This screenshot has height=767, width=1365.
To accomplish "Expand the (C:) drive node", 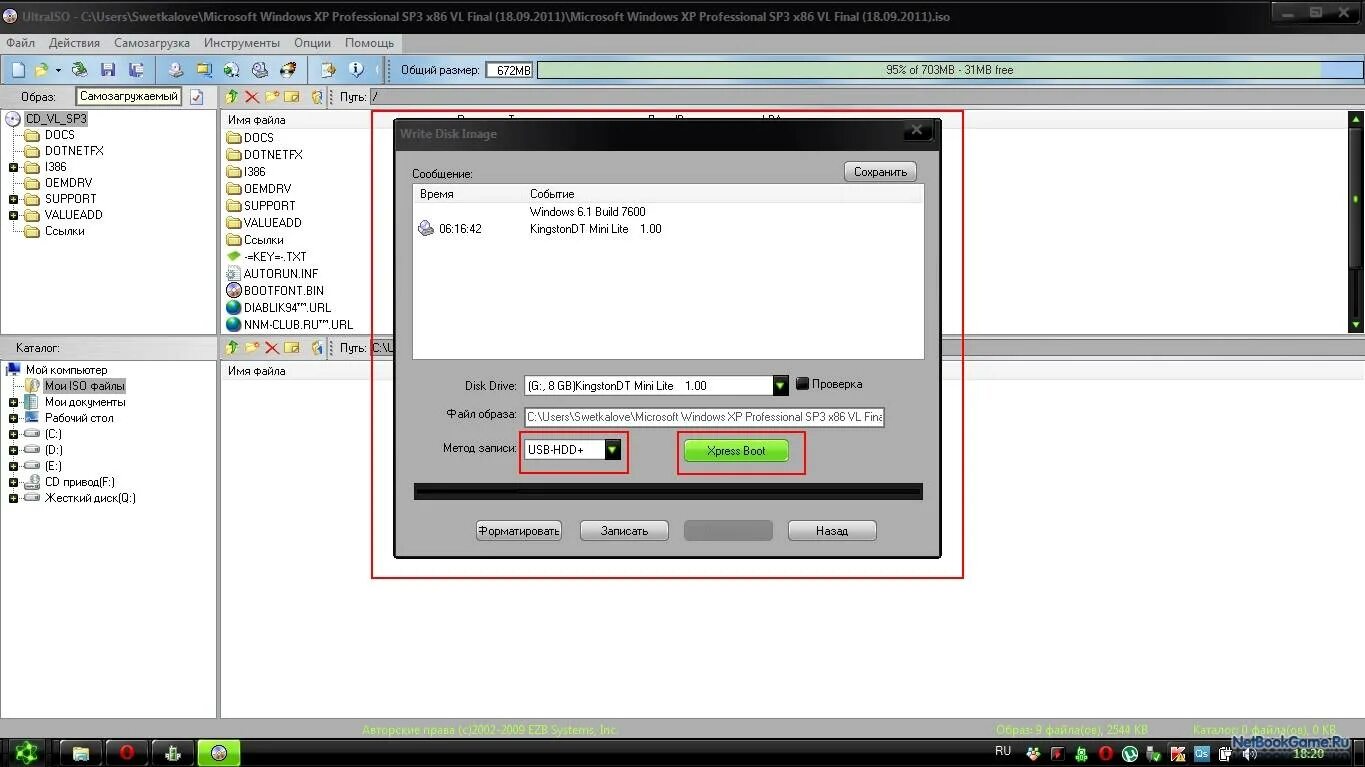I will click(x=13, y=434).
